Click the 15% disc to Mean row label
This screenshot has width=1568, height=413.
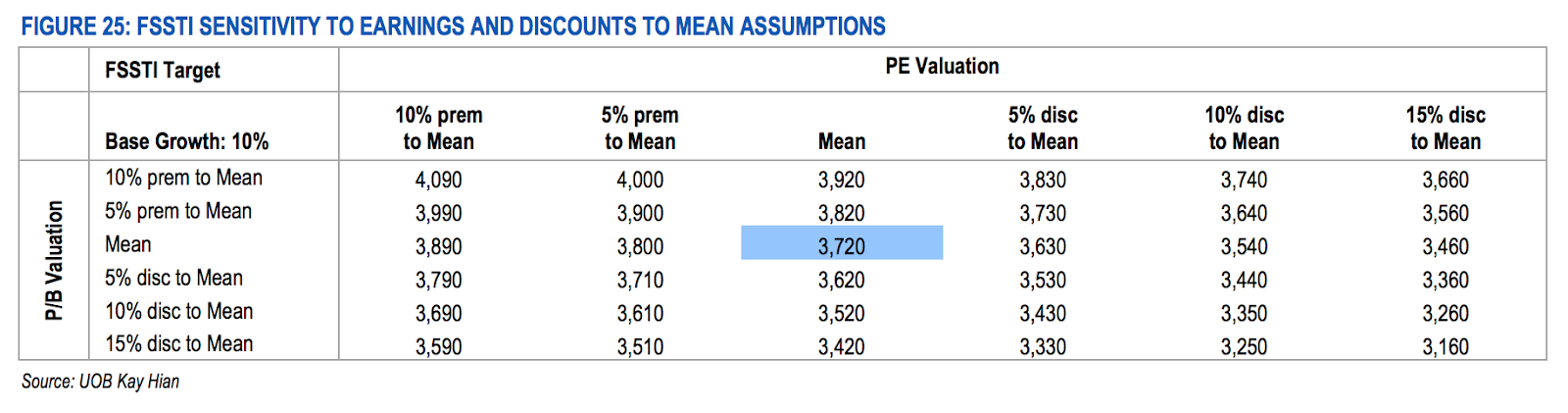point(179,344)
